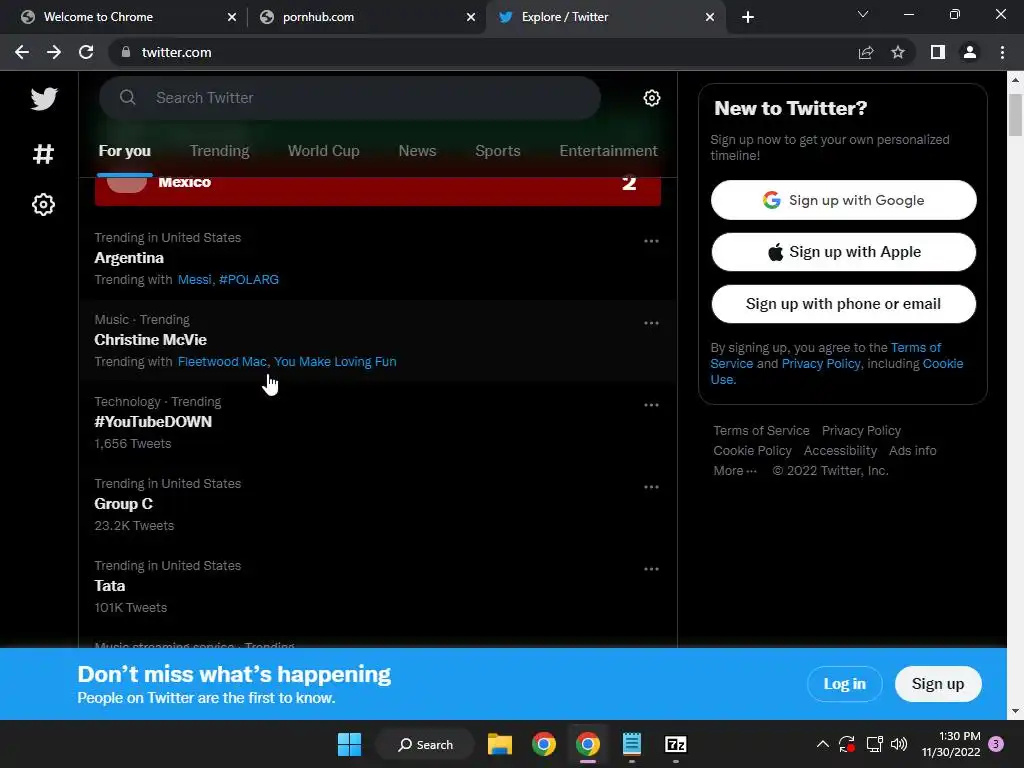Open Settings gear in left sidebar
The height and width of the screenshot is (768, 1024).
coord(43,204)
